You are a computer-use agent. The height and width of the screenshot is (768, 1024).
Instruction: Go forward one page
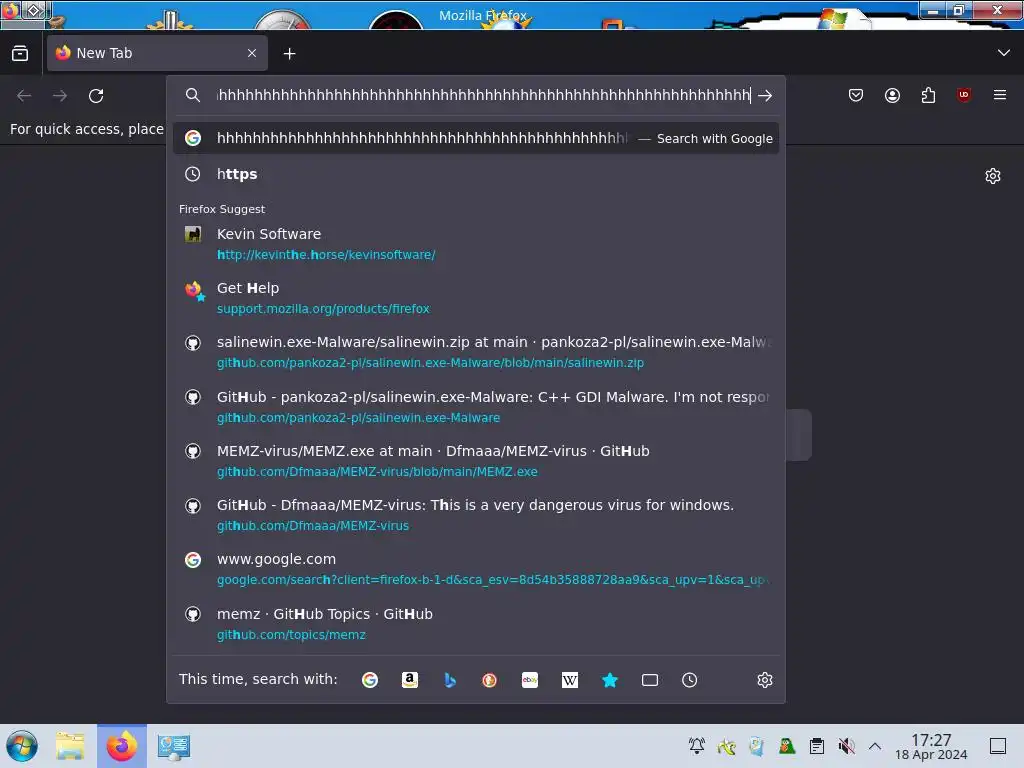tap(60, 95)
